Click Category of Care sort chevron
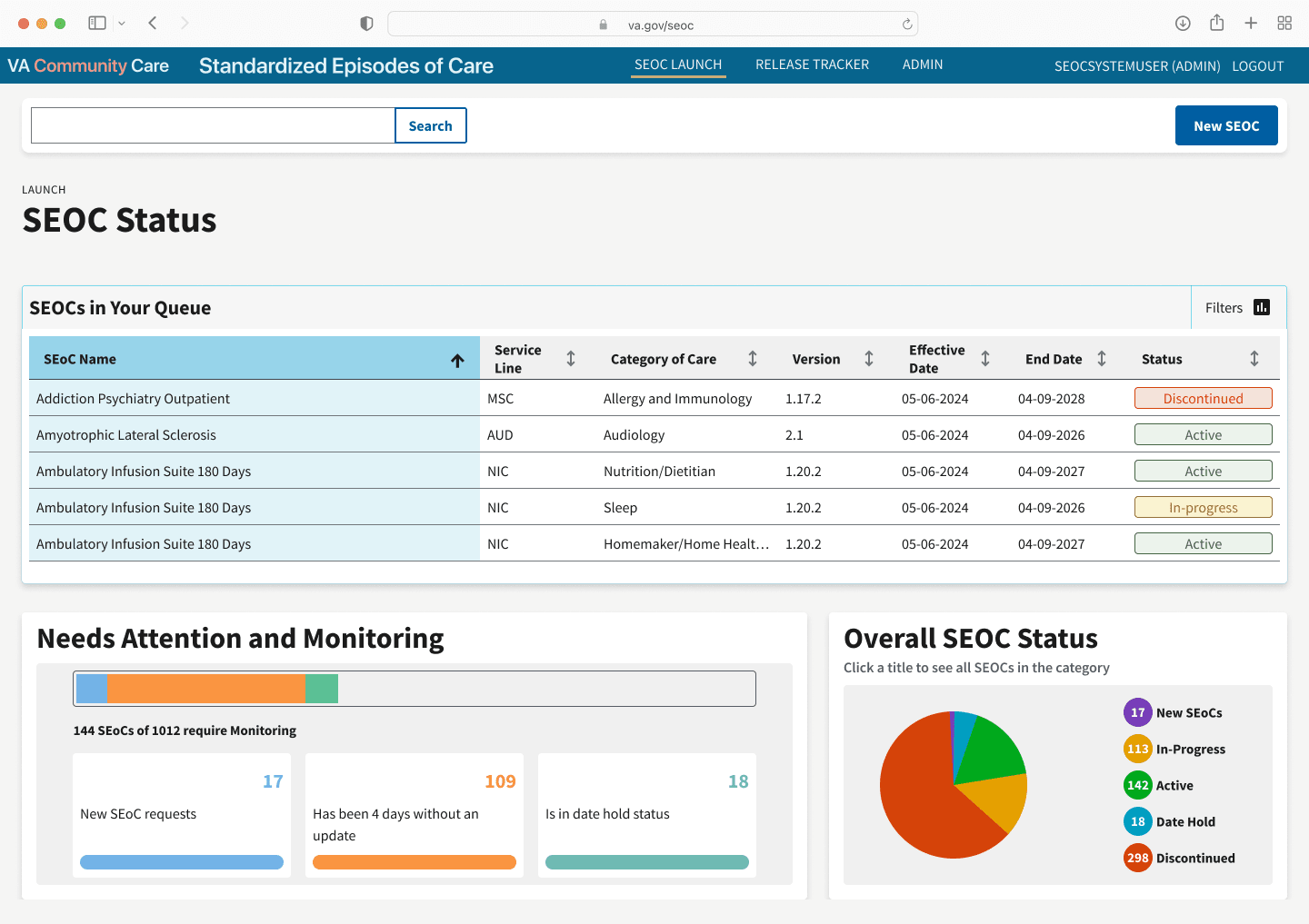This screenshot has height=924, width=1309. (752, 358)
